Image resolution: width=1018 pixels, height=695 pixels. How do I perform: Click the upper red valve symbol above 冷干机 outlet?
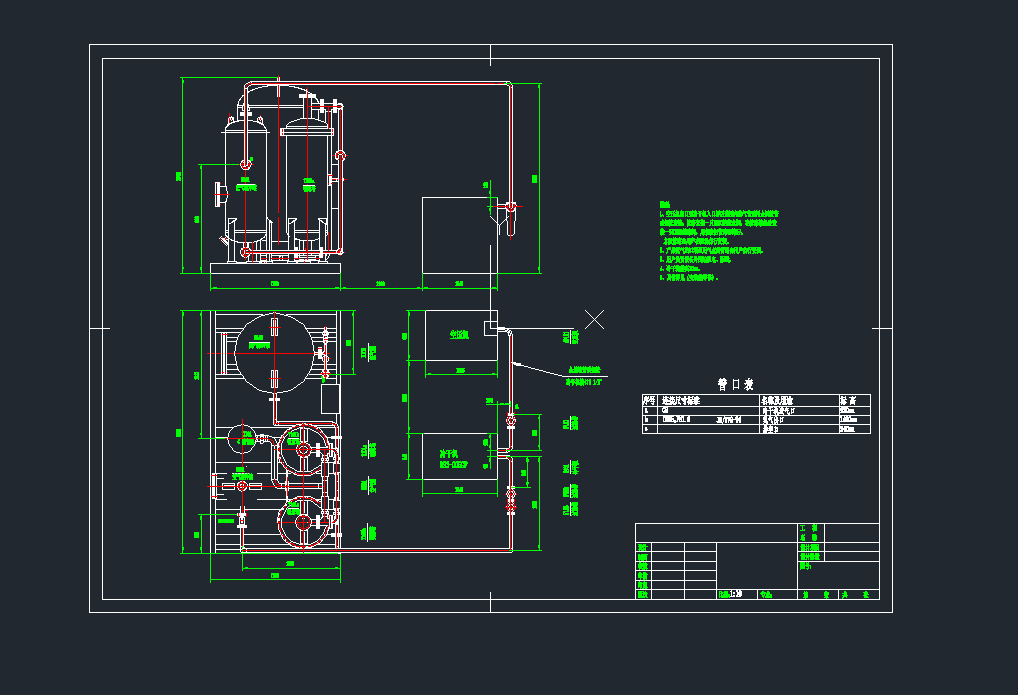pos(511,418)
